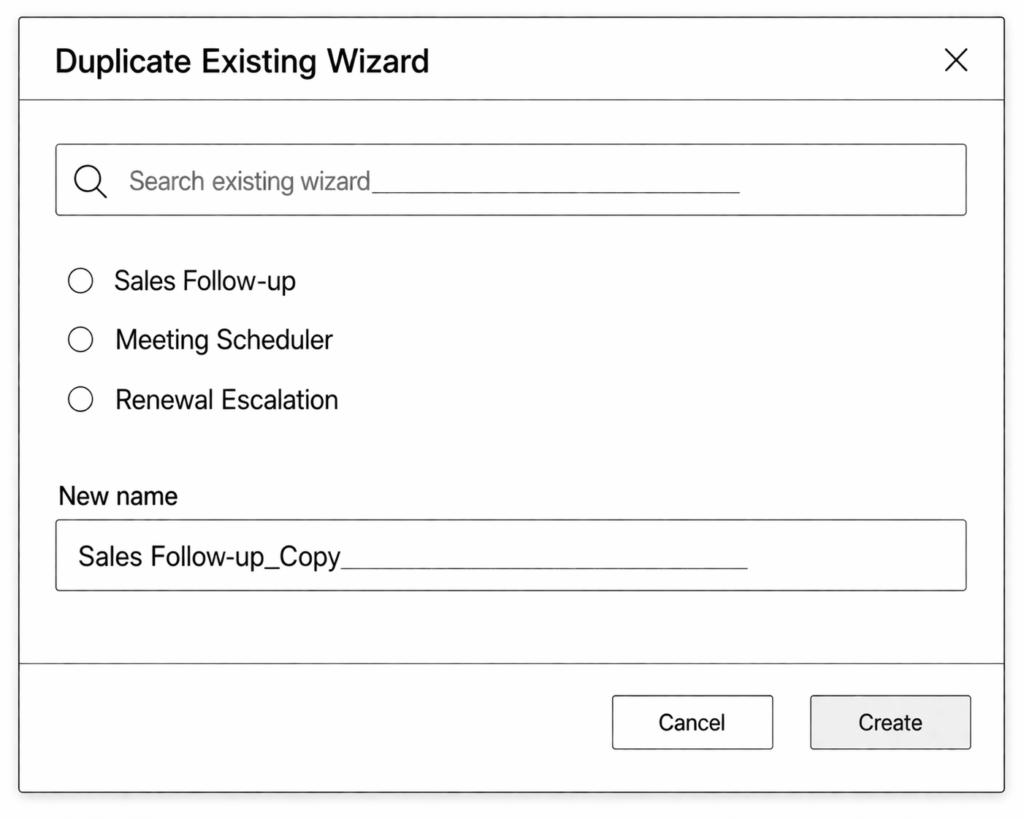Click the New name field label

click(x=118, y=496)
